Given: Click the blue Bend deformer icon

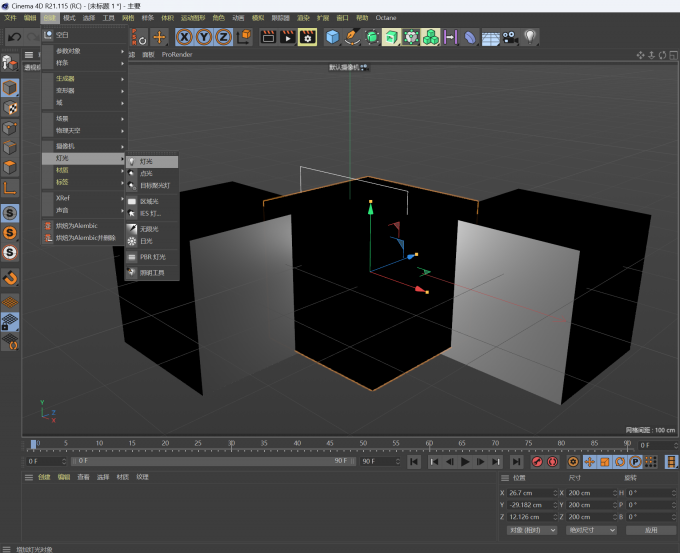Looking at the screenshot, I should pos(470,37).
